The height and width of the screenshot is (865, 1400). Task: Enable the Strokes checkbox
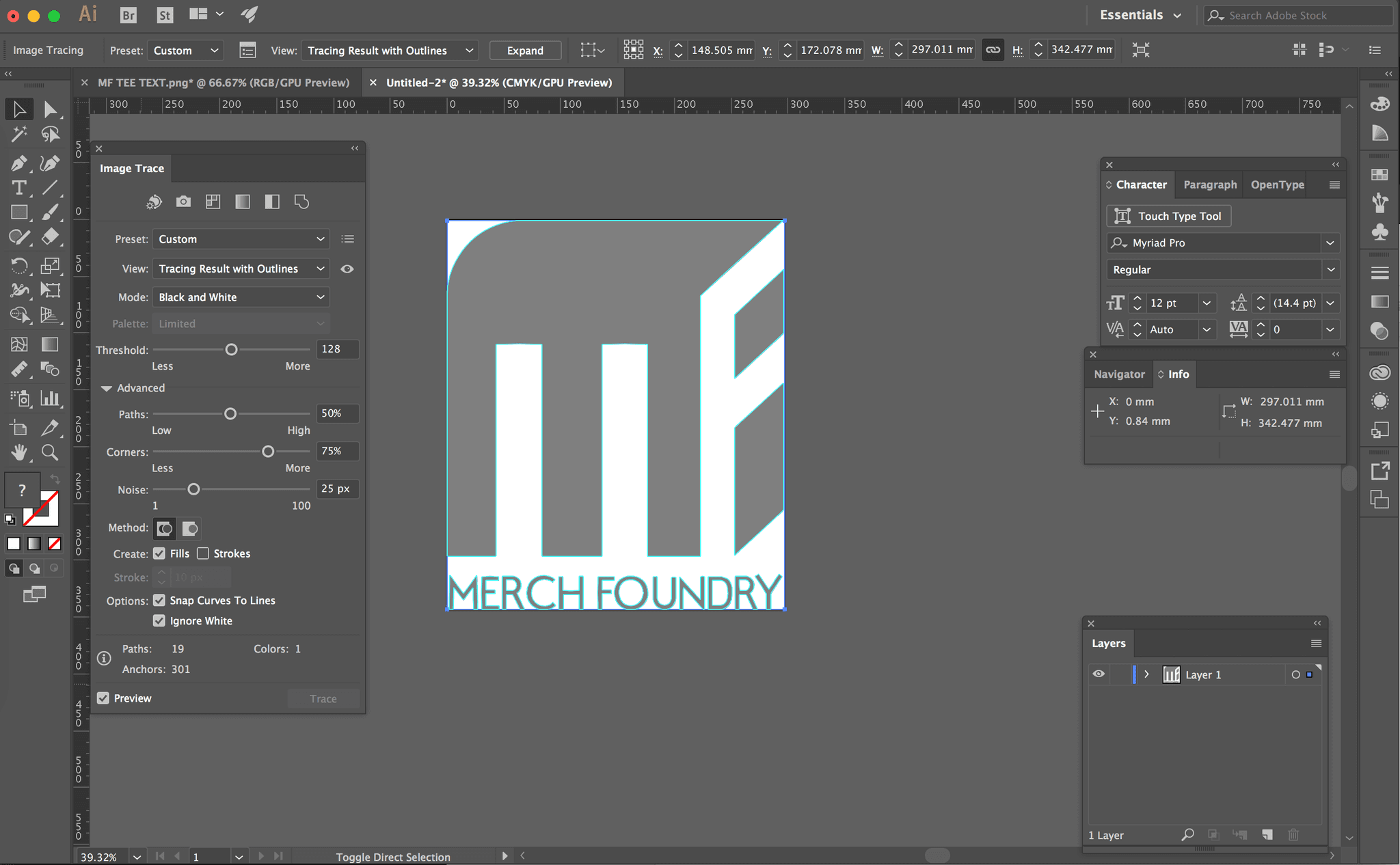pos(203,553)
